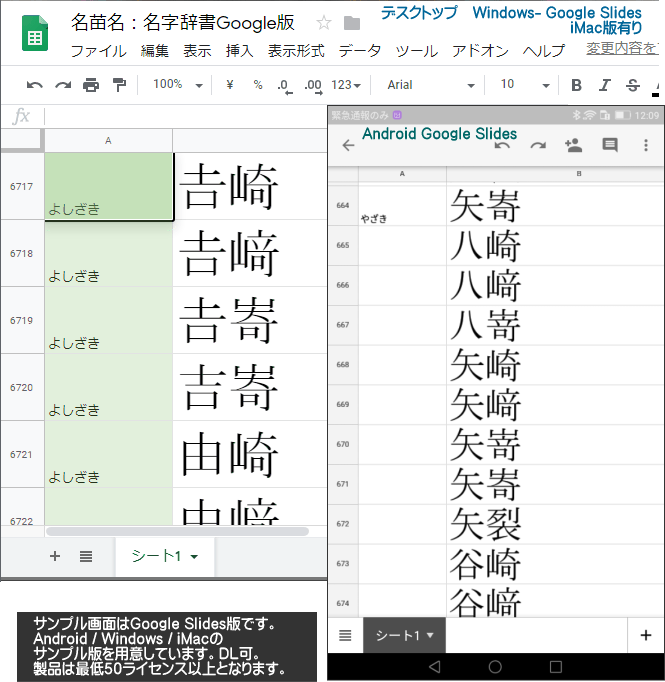Print the spreadsheet with printer icon

(x=91, y=85)
